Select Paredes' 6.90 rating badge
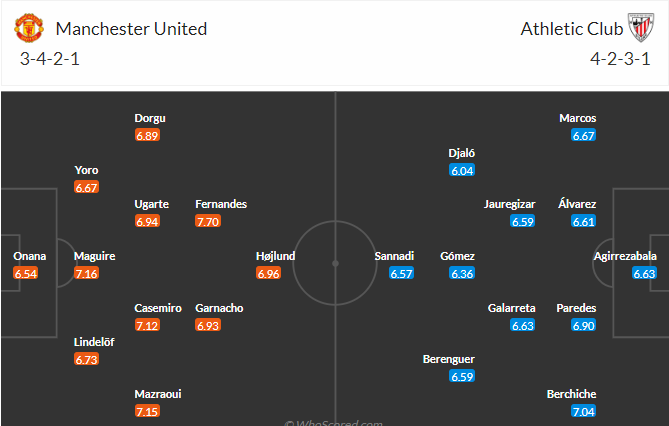 [x=583, y=326]
